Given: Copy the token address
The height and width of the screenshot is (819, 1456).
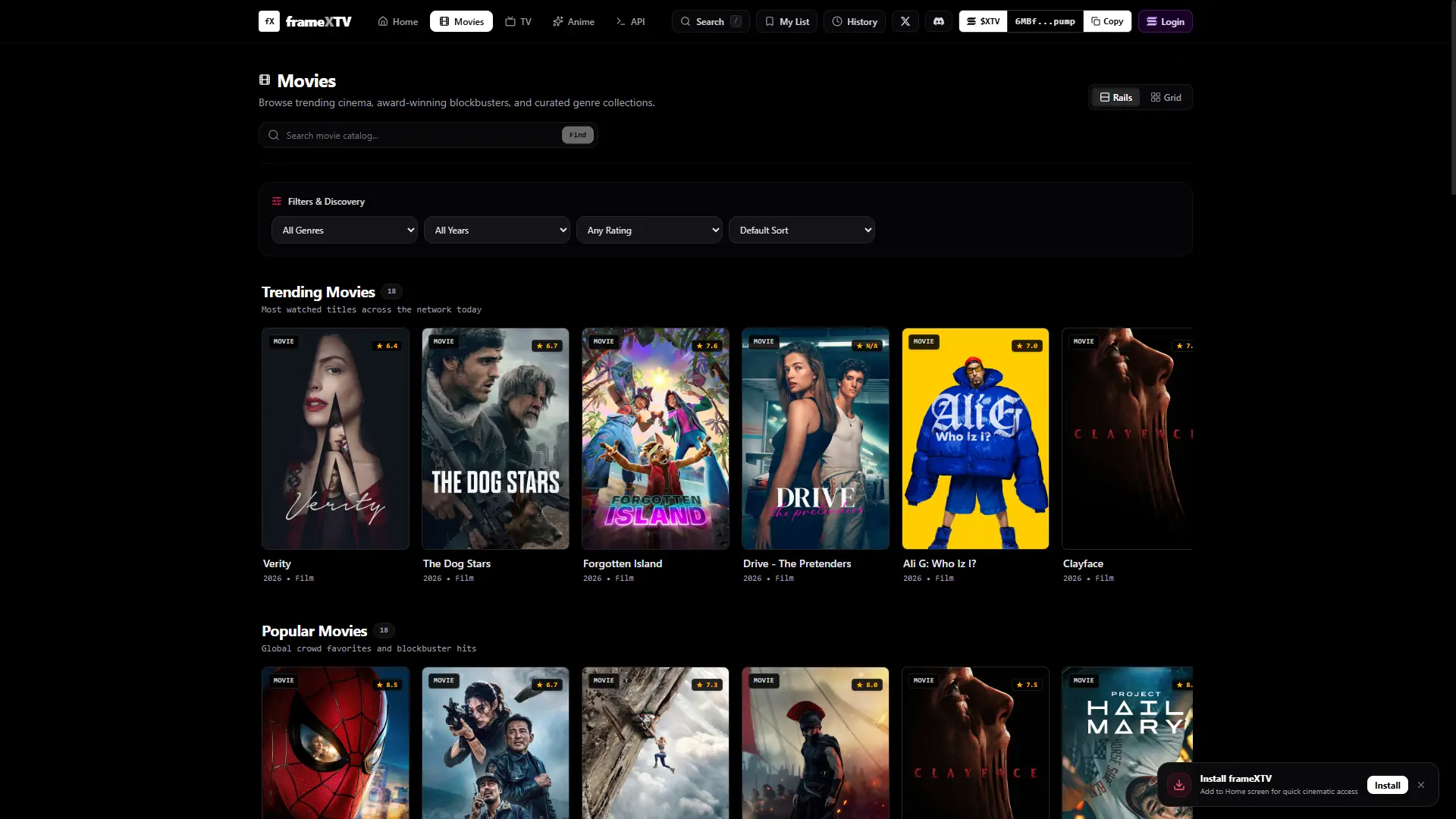Looking at the screenshot, I should tap(1107, 21).
